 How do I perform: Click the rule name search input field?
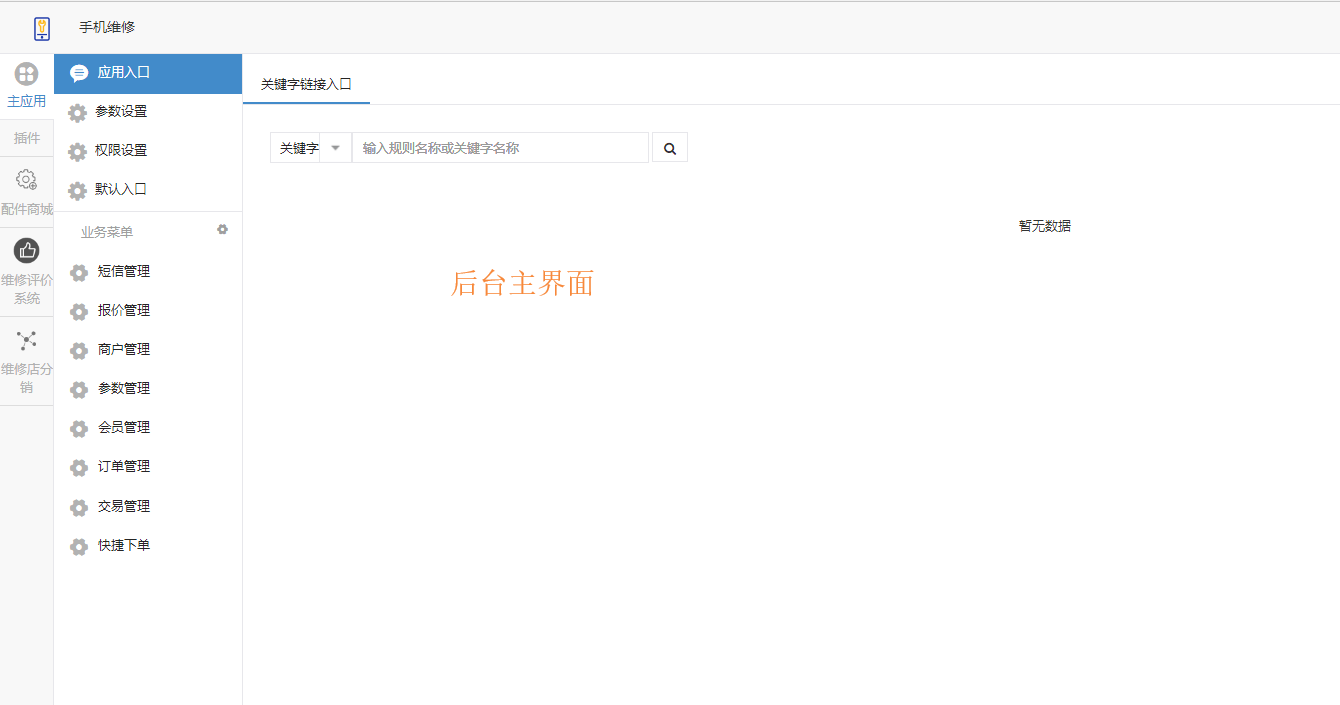pyautogui.click(x=500, y=147)
